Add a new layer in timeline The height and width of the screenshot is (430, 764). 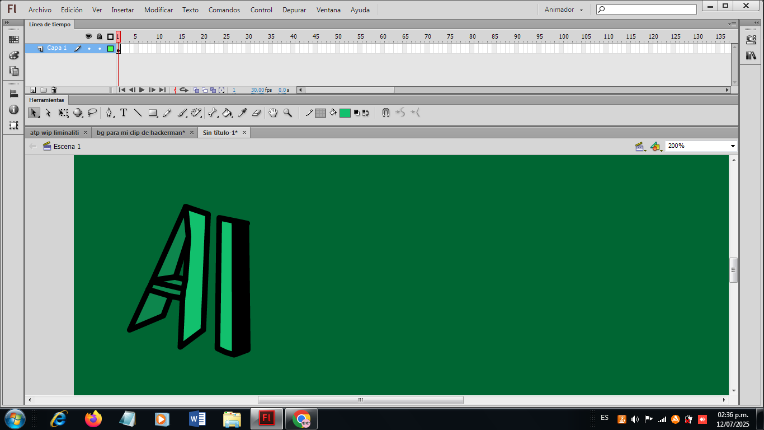tap(33, 90)
